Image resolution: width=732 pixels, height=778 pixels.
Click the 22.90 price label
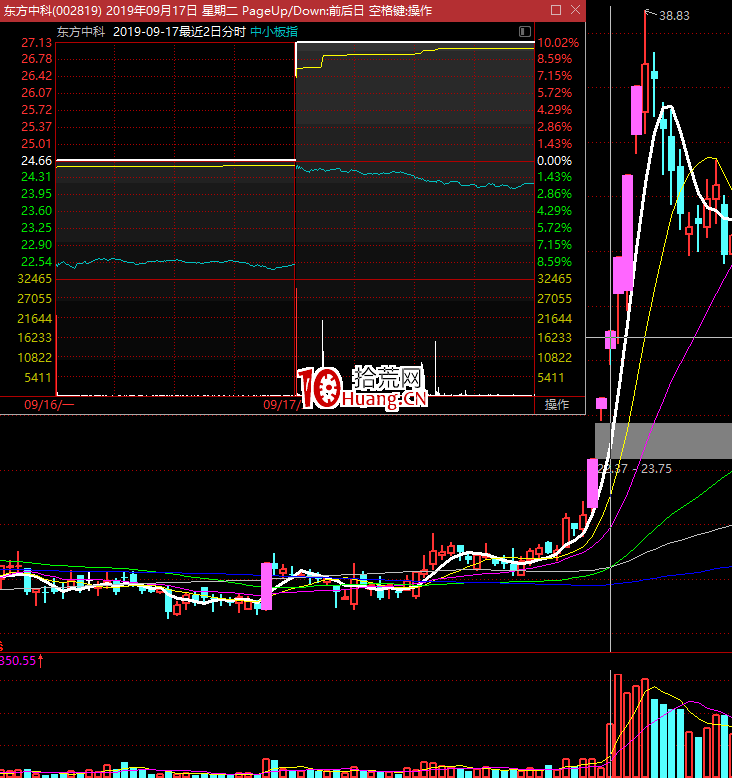point(36,244)
